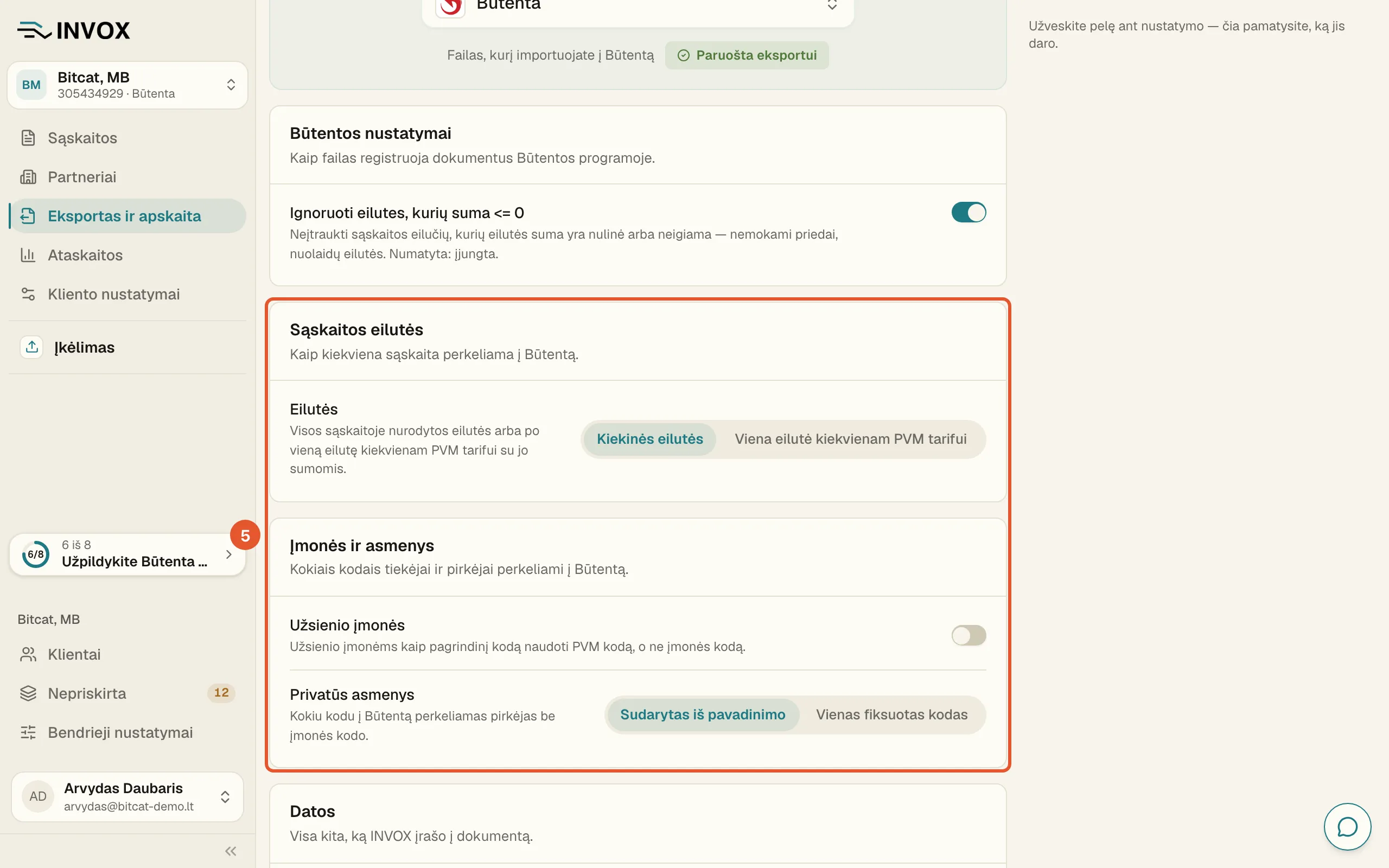This screenshot has height=868, width=1389.
Task: Click the Datos section heading
Action: [312, 811]
